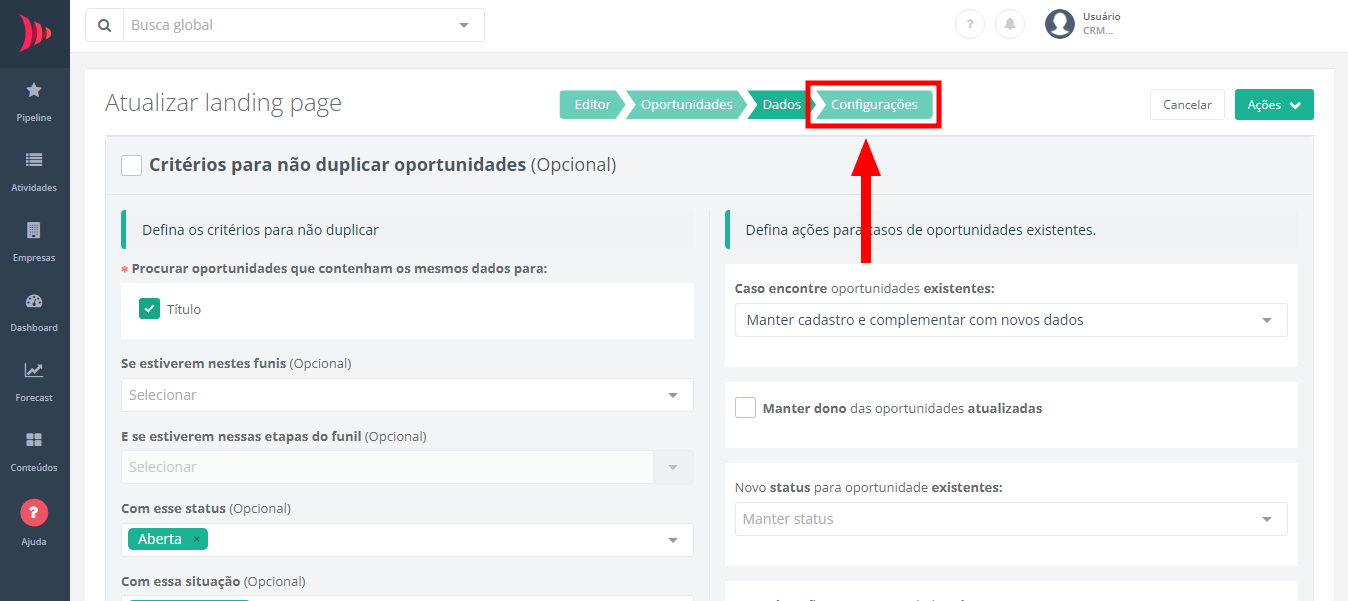Go to Atividades list icon in sidebar
The image size is (1348, 601).
coord(34,160)
